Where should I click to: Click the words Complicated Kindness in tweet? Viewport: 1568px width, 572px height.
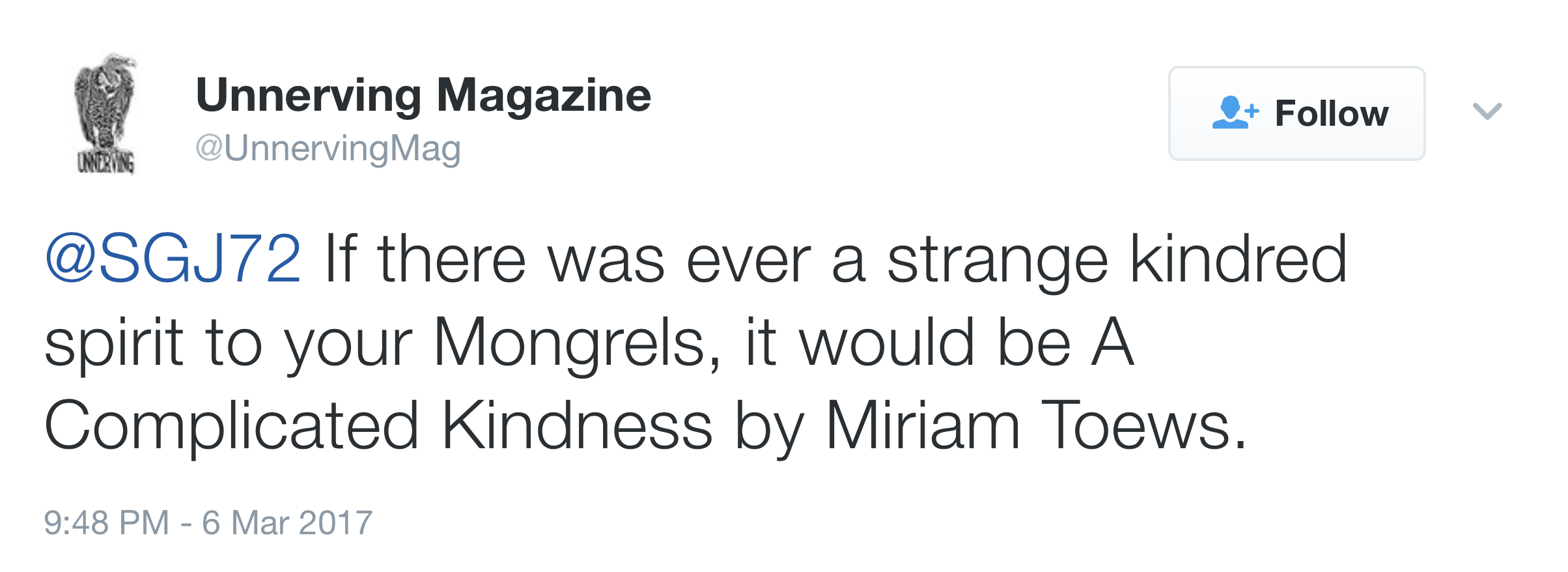point(378,426)
